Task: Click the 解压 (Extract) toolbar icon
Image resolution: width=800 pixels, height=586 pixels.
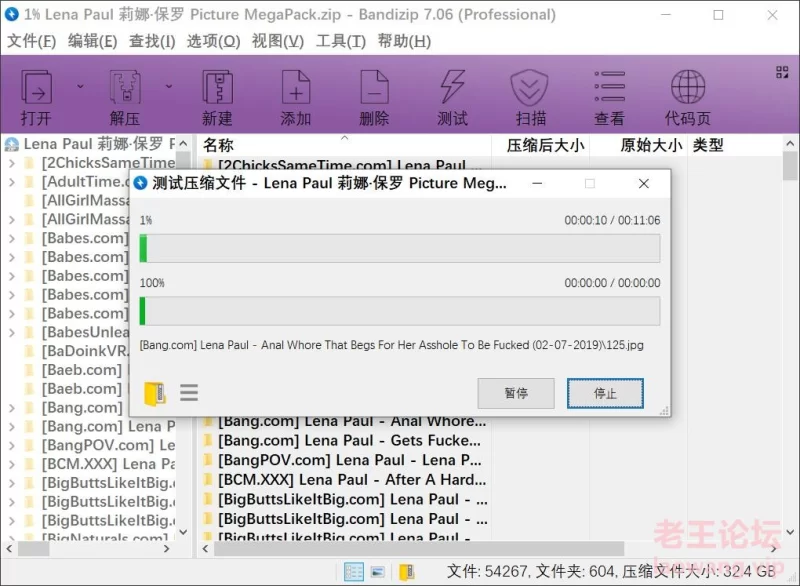Action: [125, 87]
